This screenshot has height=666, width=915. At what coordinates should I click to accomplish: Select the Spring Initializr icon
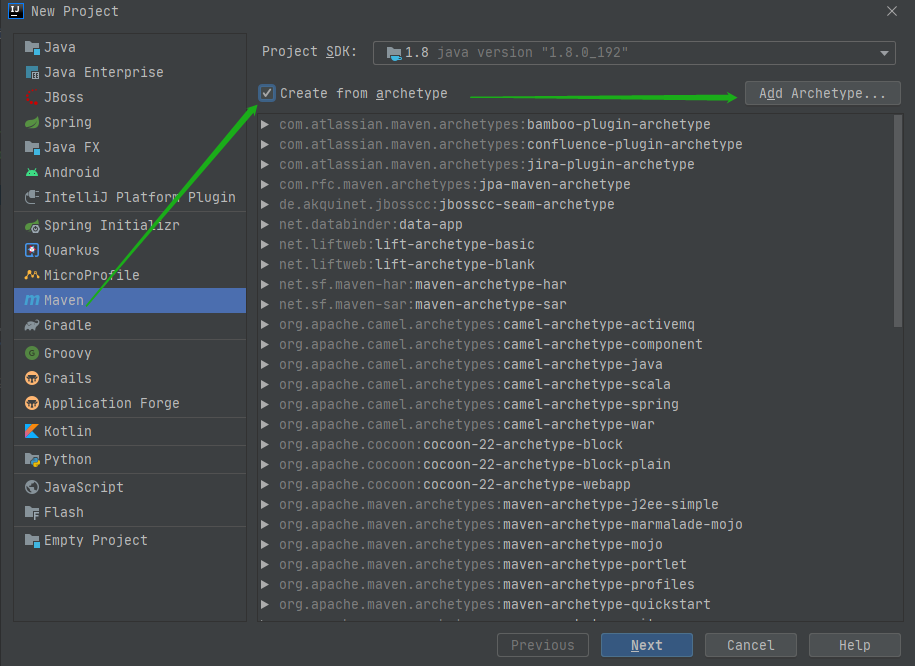tap(32, 225)
